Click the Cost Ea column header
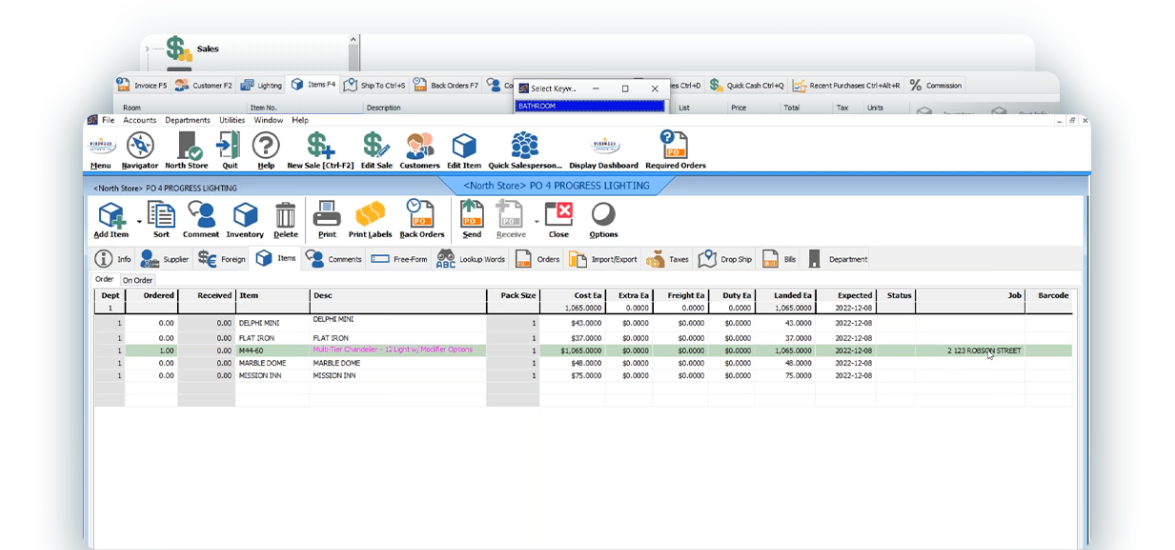Viewport: 1175px width, 550px height. tap(573, 296)
